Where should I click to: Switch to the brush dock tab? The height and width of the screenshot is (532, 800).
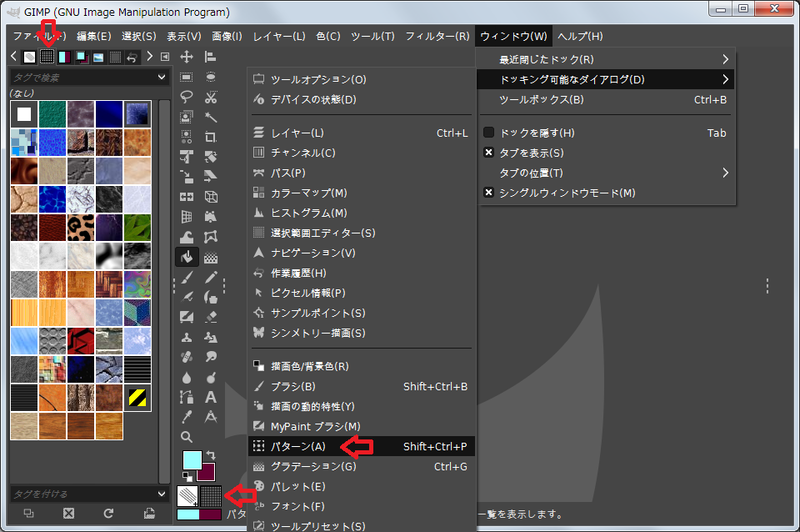(x=30, y=57)
